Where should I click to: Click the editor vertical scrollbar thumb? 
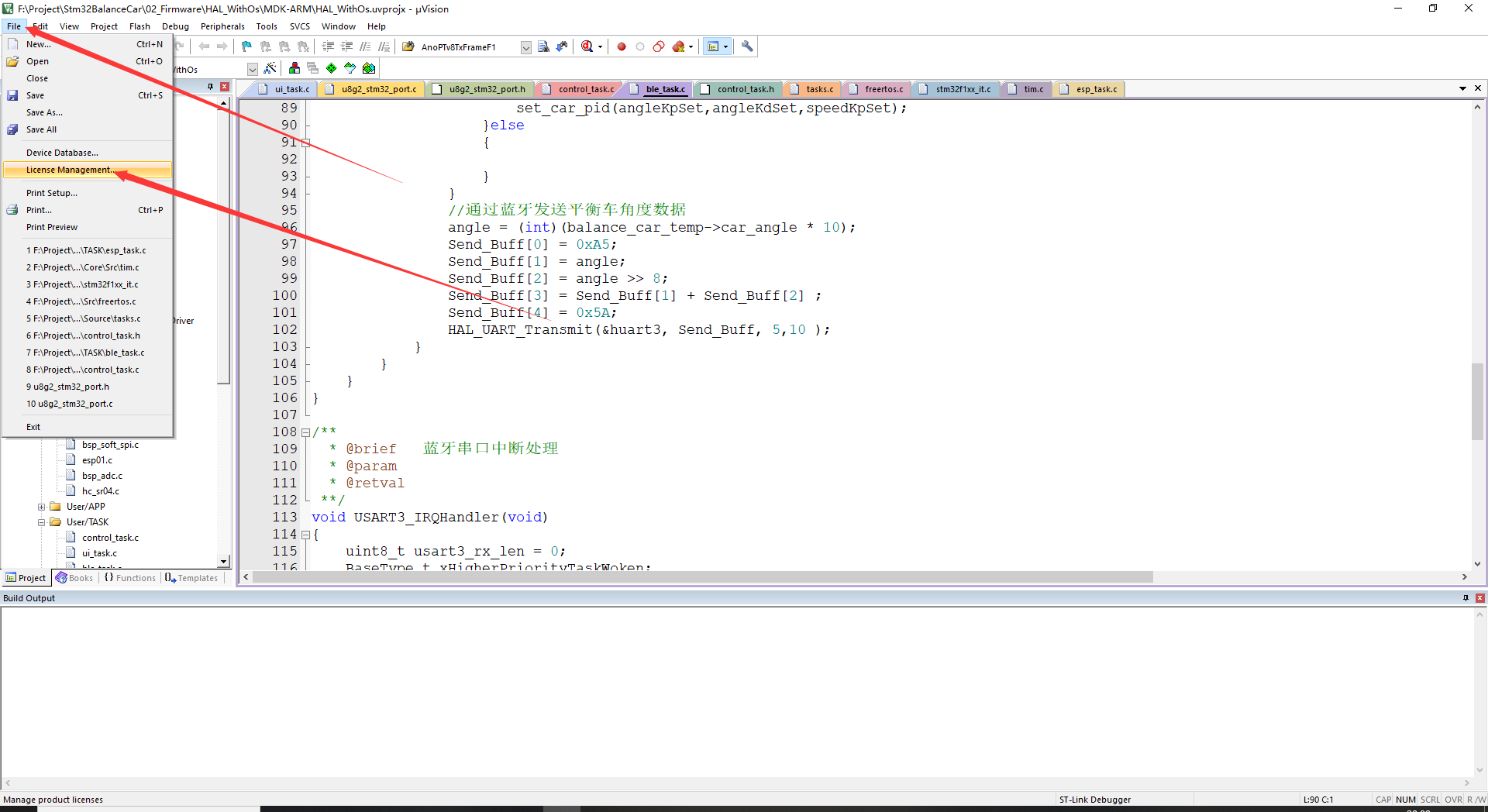tap(1477, 401)
